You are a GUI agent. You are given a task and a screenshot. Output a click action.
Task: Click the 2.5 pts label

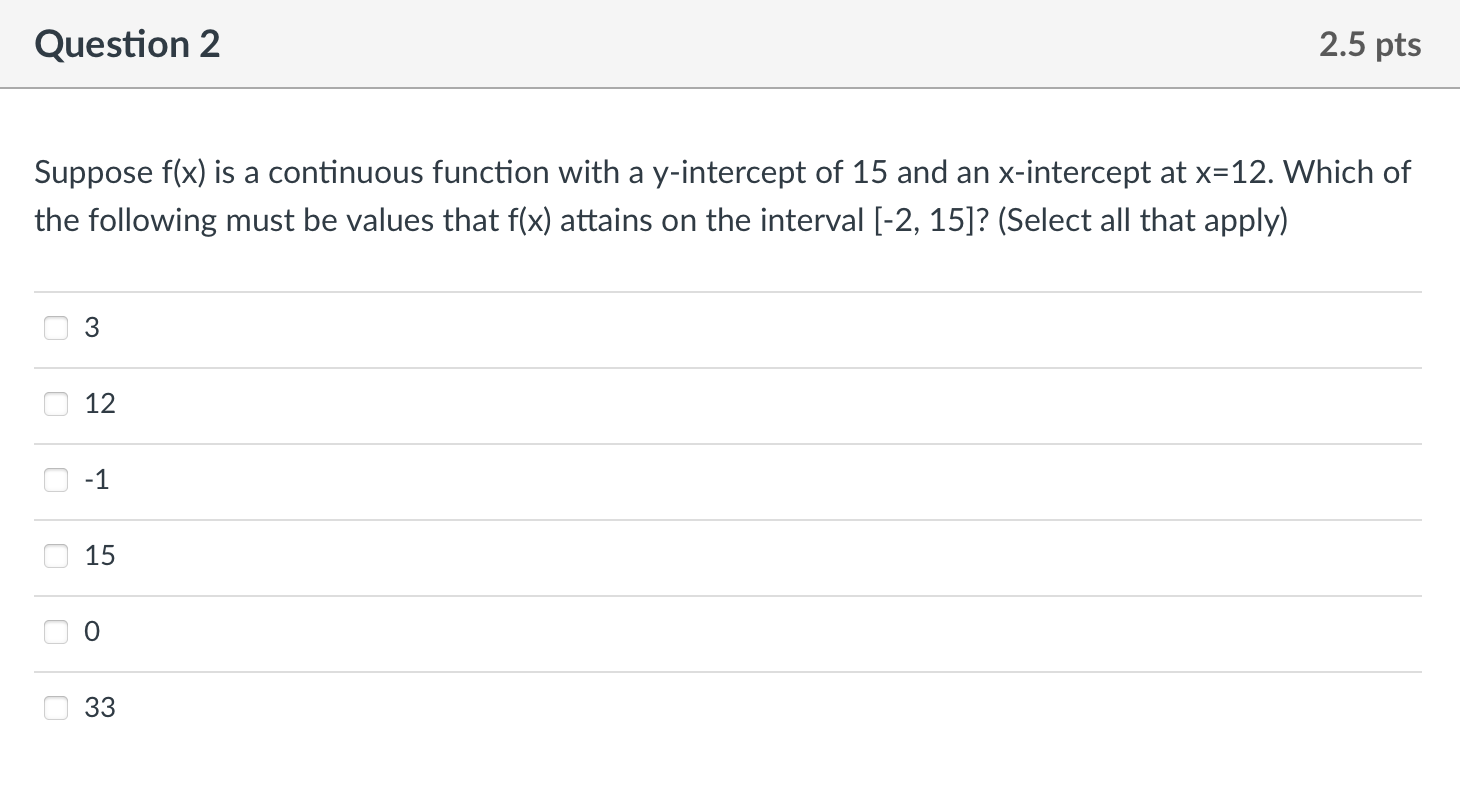(1370, 44)
